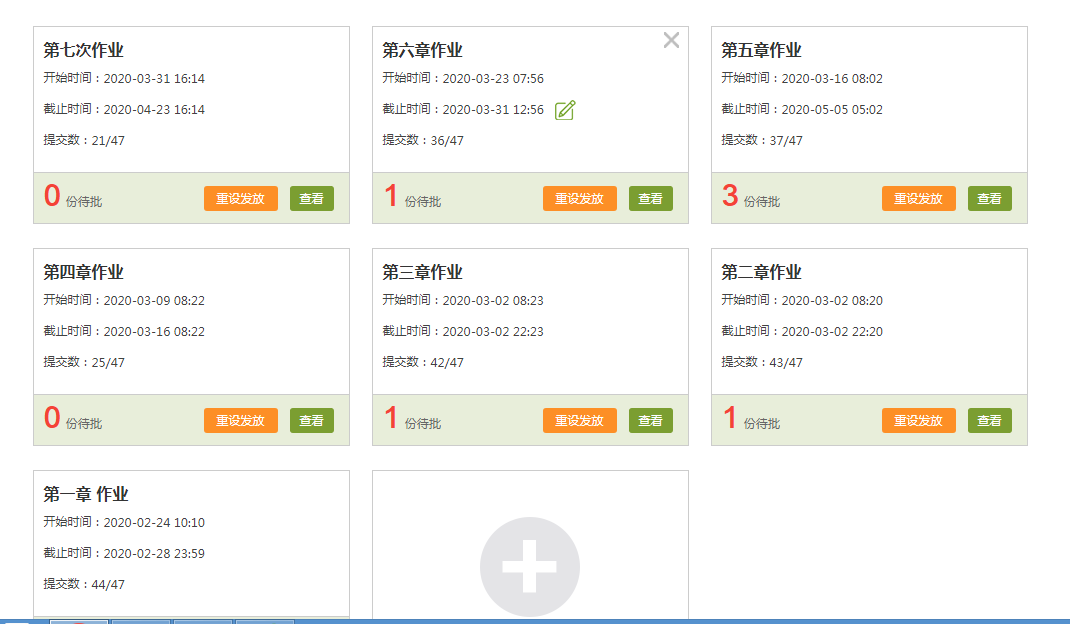Click the edit deadline pencil icon on 第六章作业
The height and width of the screenshot is (624, 1070).
(565, 110)
